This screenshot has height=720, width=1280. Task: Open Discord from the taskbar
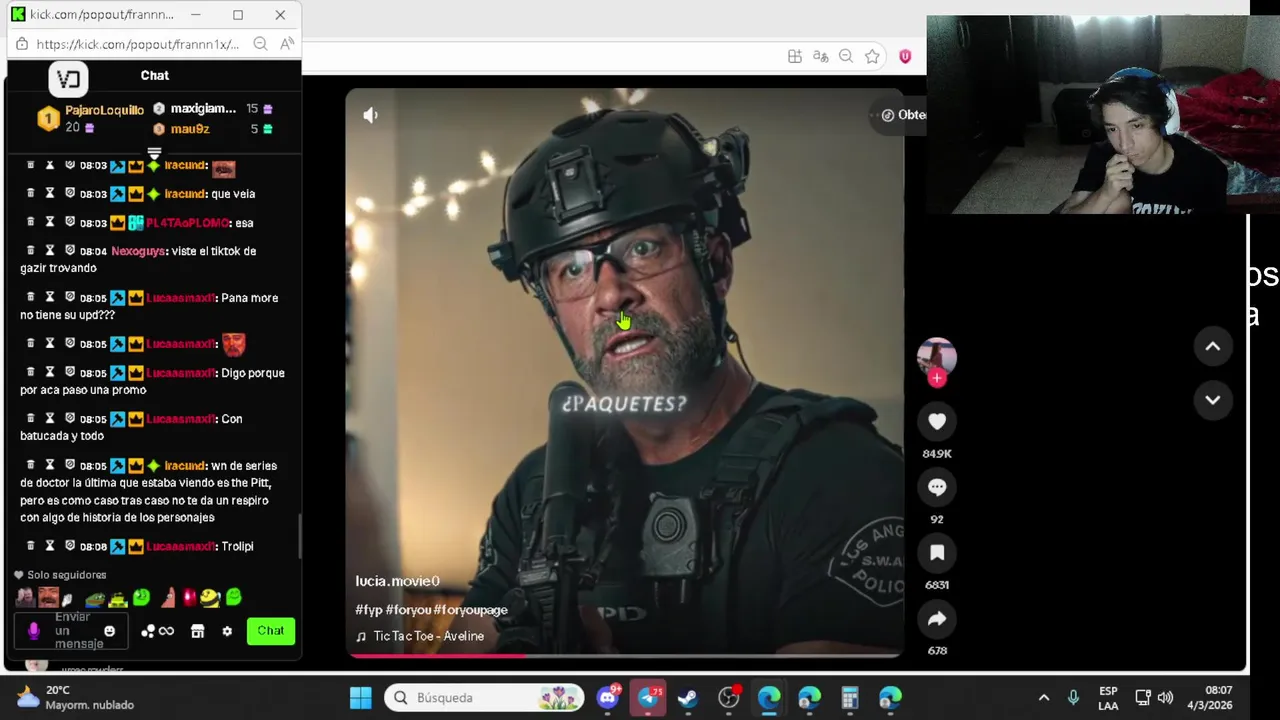click(607, 698)
